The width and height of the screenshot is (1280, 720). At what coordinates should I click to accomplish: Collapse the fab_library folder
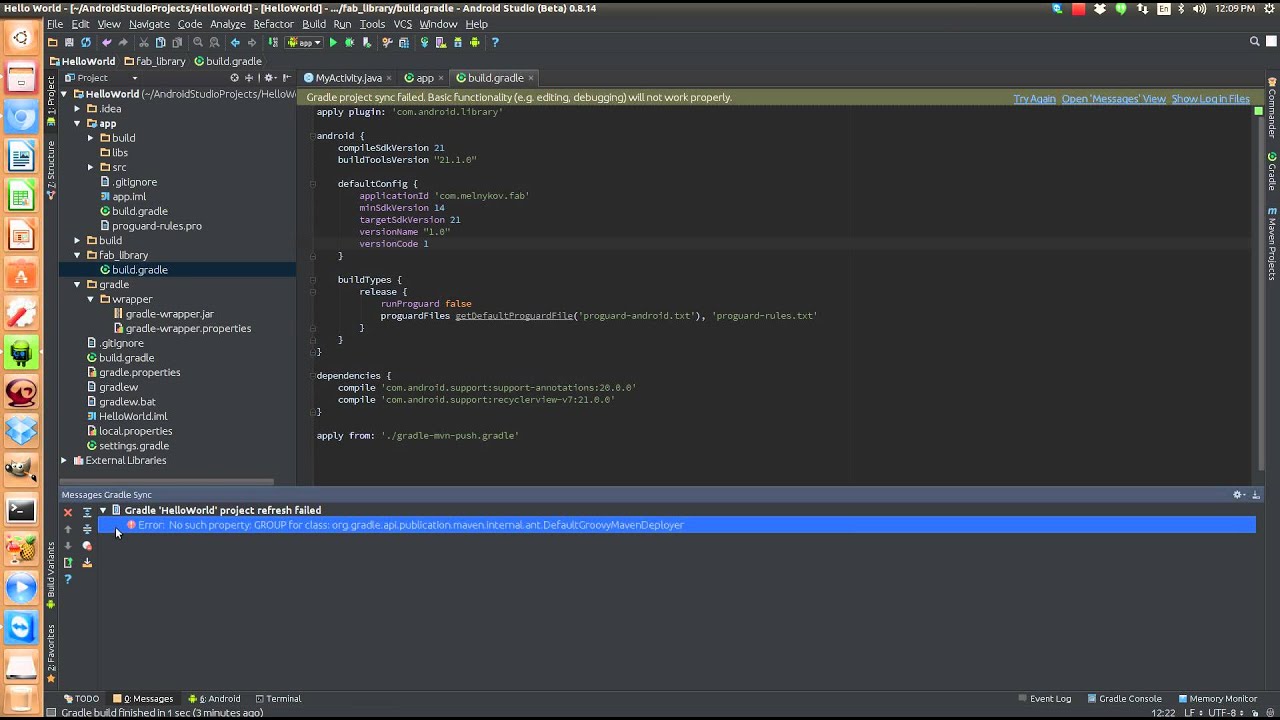pos(77,255)
